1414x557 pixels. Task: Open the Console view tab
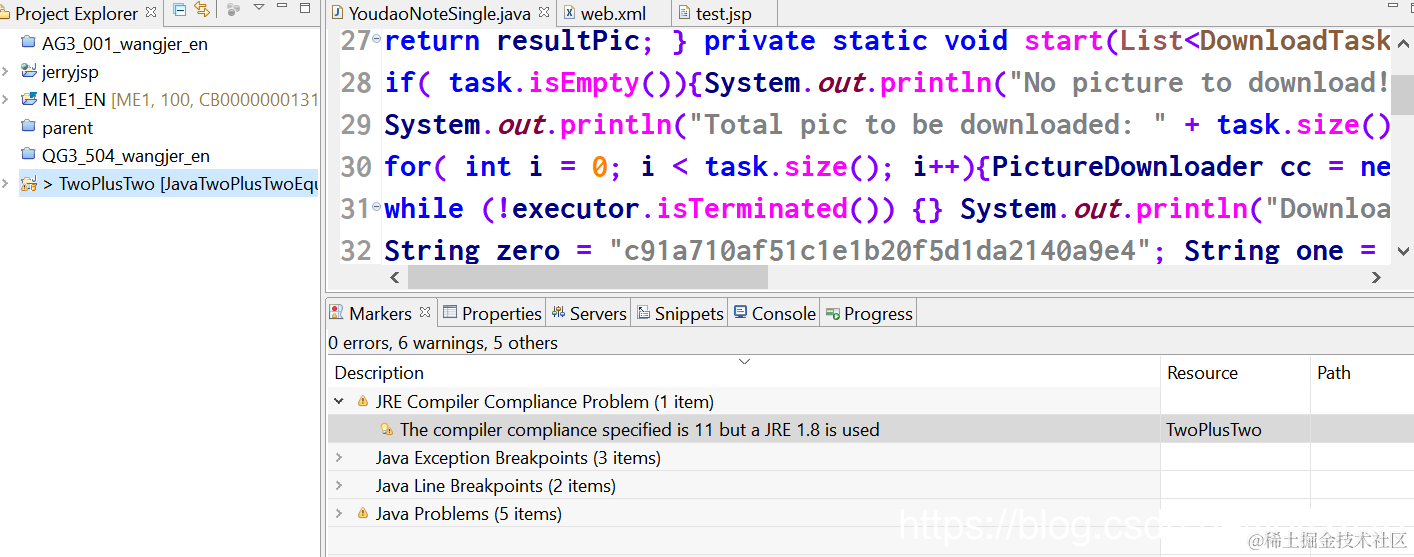point(774,313)
